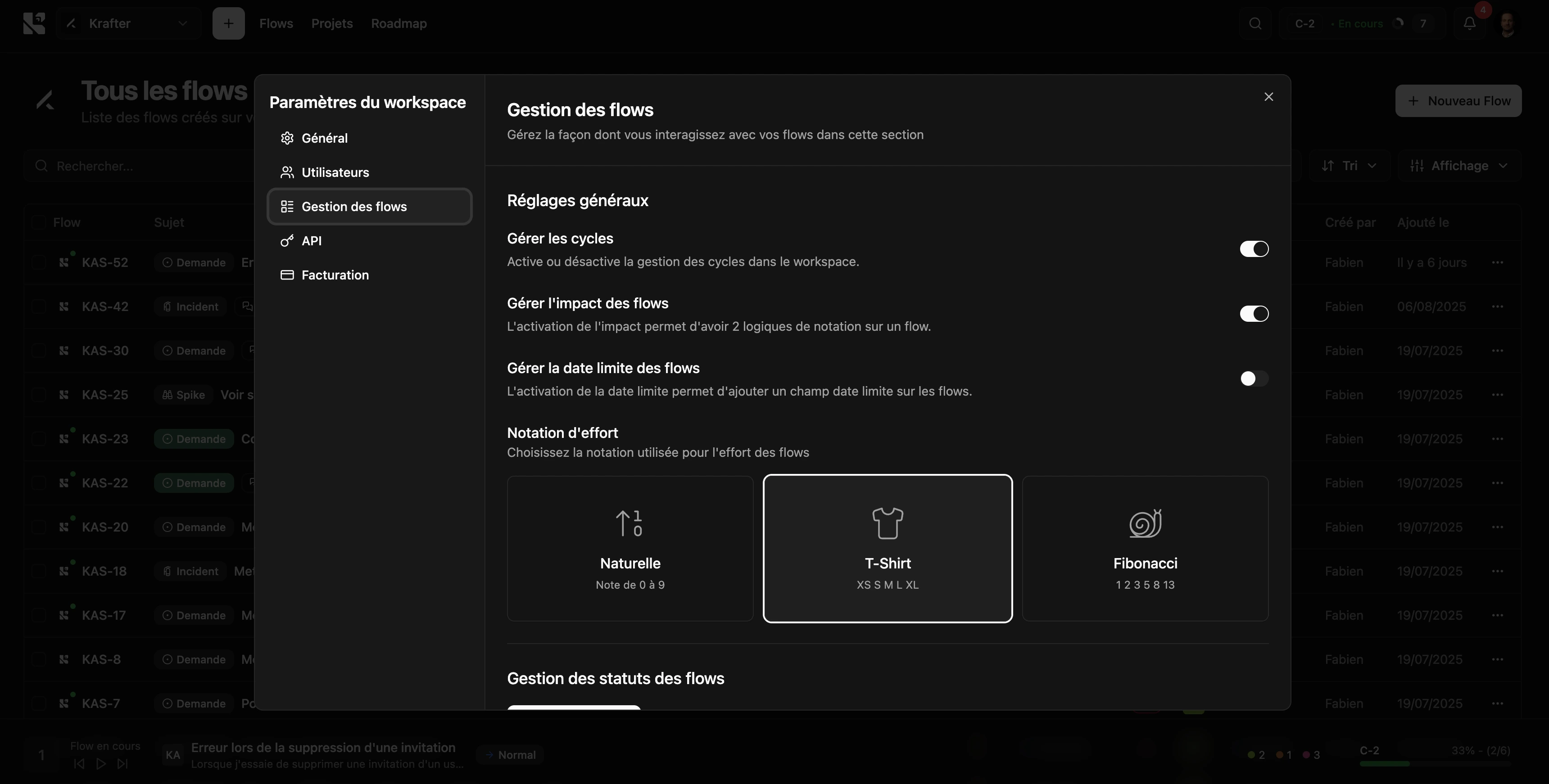Viewport: 1549px width, 784px height.
Task: Toggle Gérer les cycles switch
Action: pos(1254,249)
